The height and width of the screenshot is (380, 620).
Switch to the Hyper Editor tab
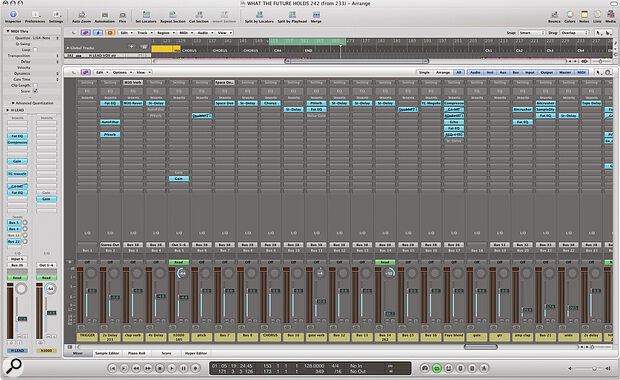[196, 353]
